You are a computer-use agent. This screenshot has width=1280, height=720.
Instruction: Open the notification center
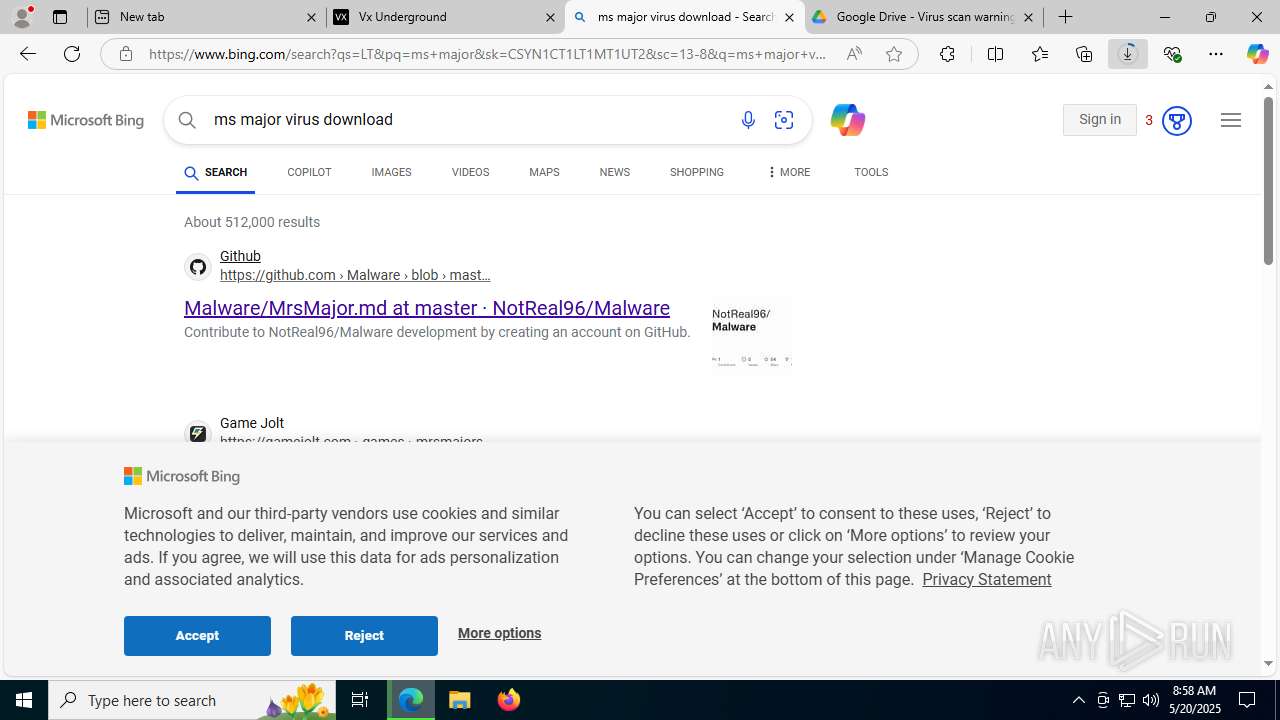pyautogui.click(x=1248, y=700)
